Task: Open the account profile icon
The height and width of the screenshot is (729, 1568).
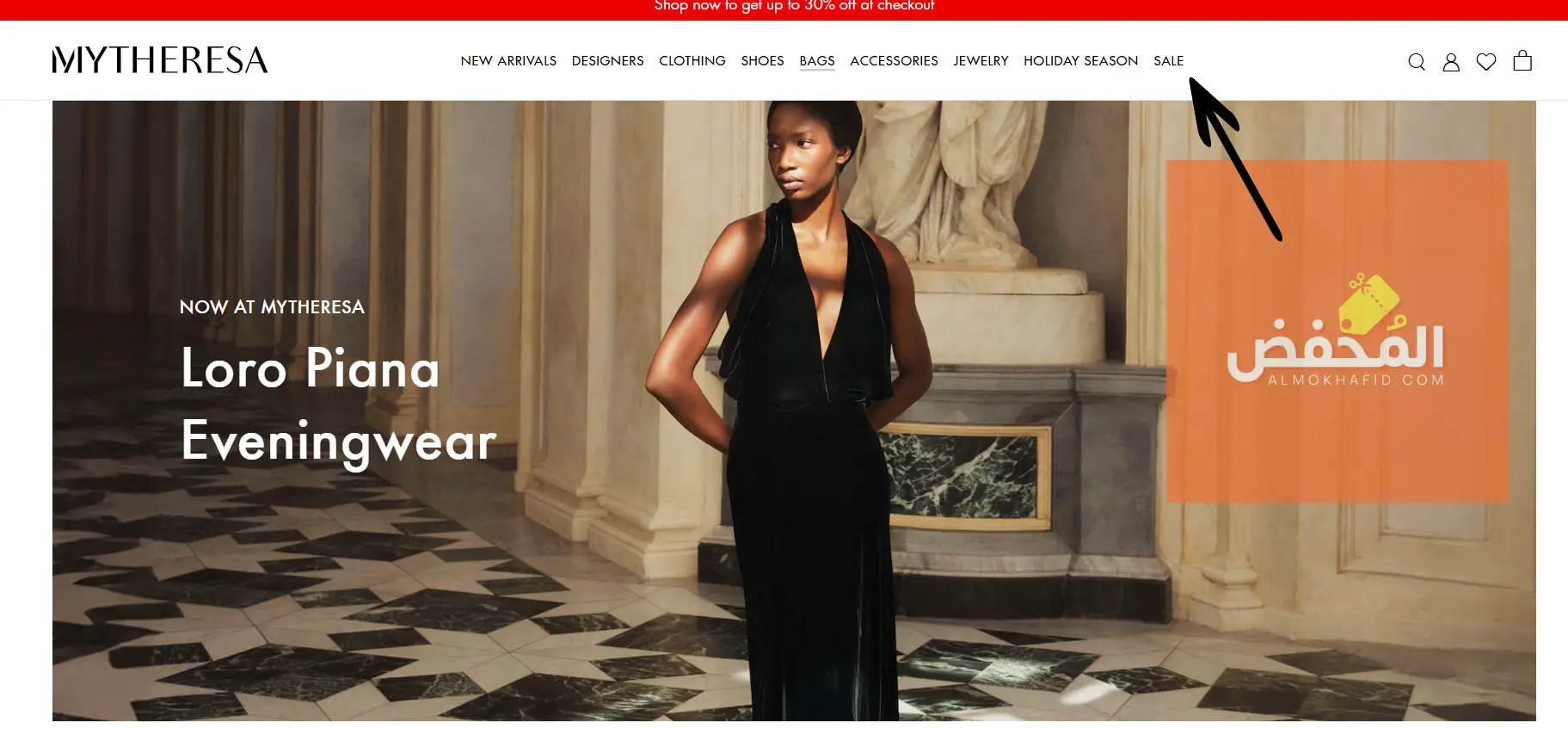Action: [1451, 61]
